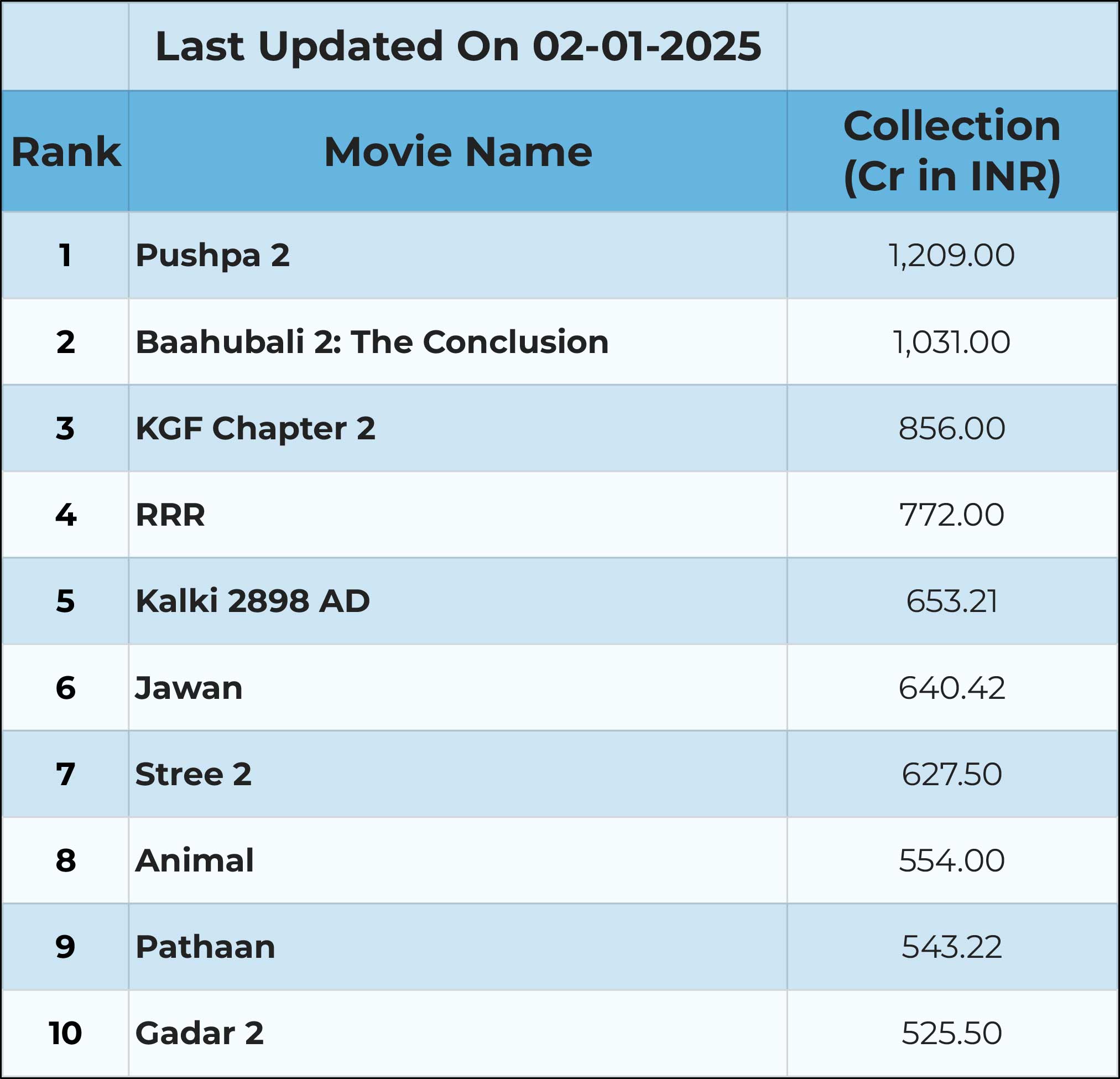Select Baahubali 2: The Conclusion cell
Screen dimensions: 1120x1079
458,342
